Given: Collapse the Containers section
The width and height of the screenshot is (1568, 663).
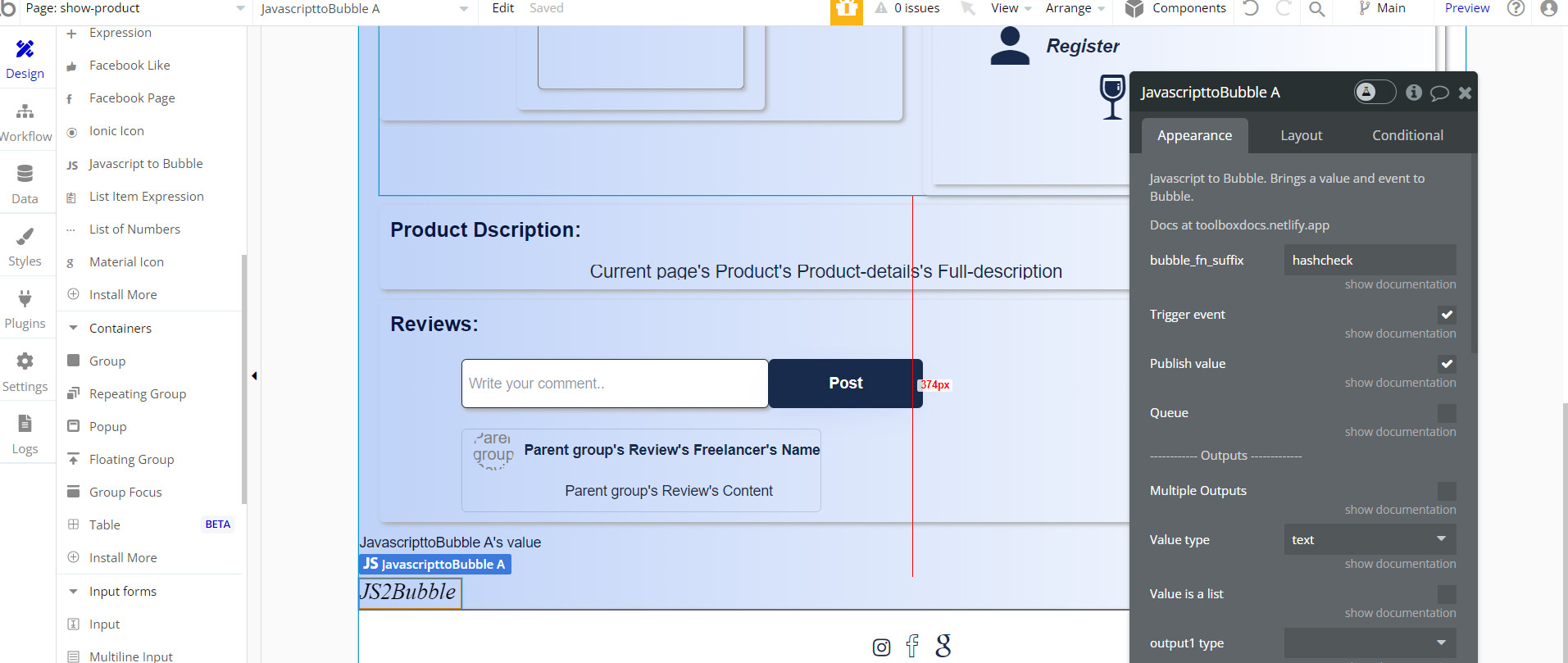Looking at the screenshot, I should pyautogui.click(x=74, y=329).
